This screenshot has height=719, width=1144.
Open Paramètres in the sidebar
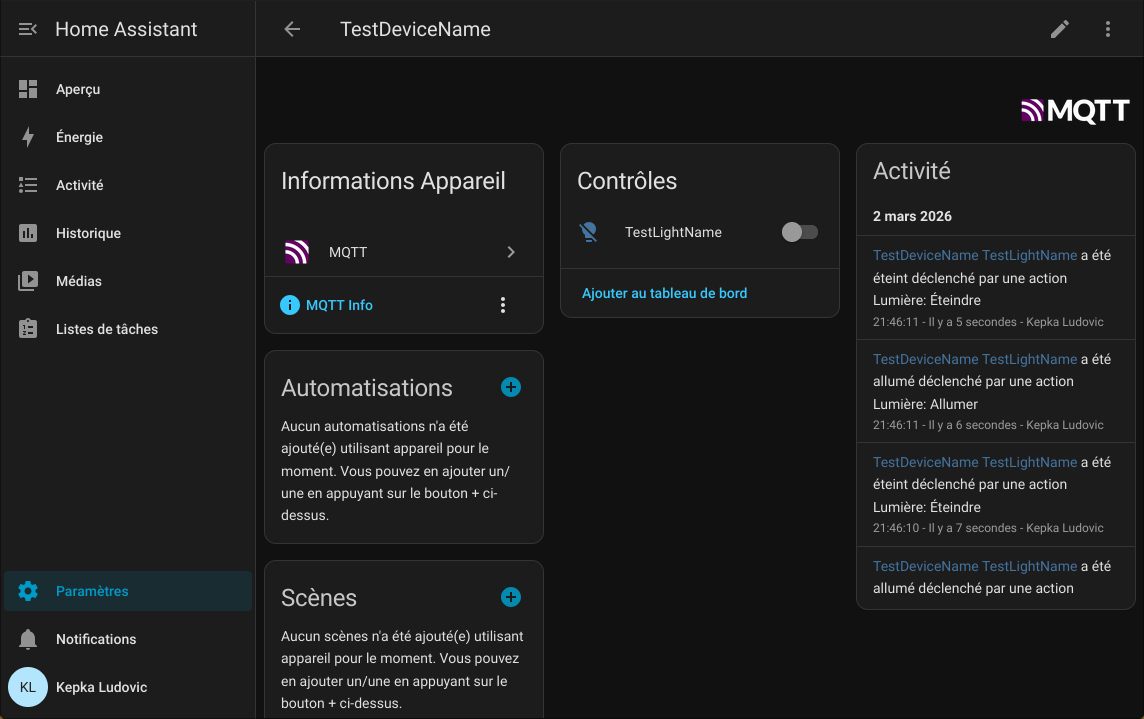(92, 591)
